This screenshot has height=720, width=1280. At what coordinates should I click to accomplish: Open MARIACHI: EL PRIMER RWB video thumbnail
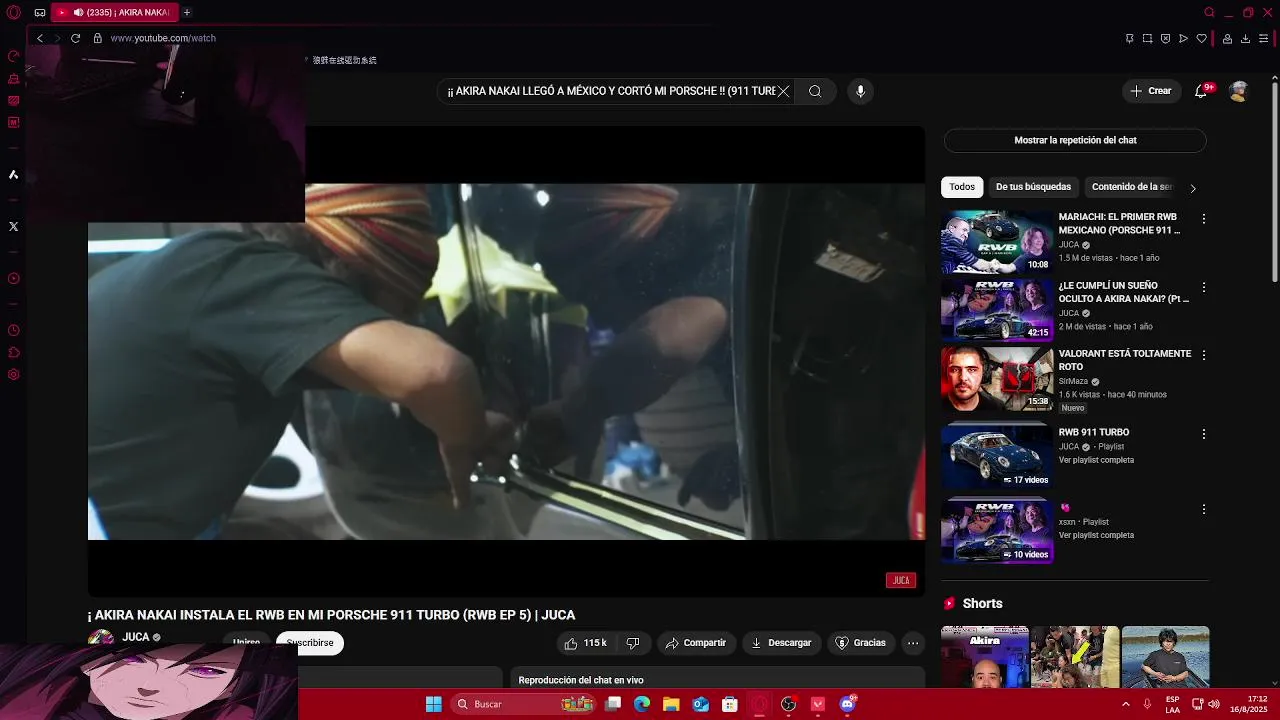(997, 241)
